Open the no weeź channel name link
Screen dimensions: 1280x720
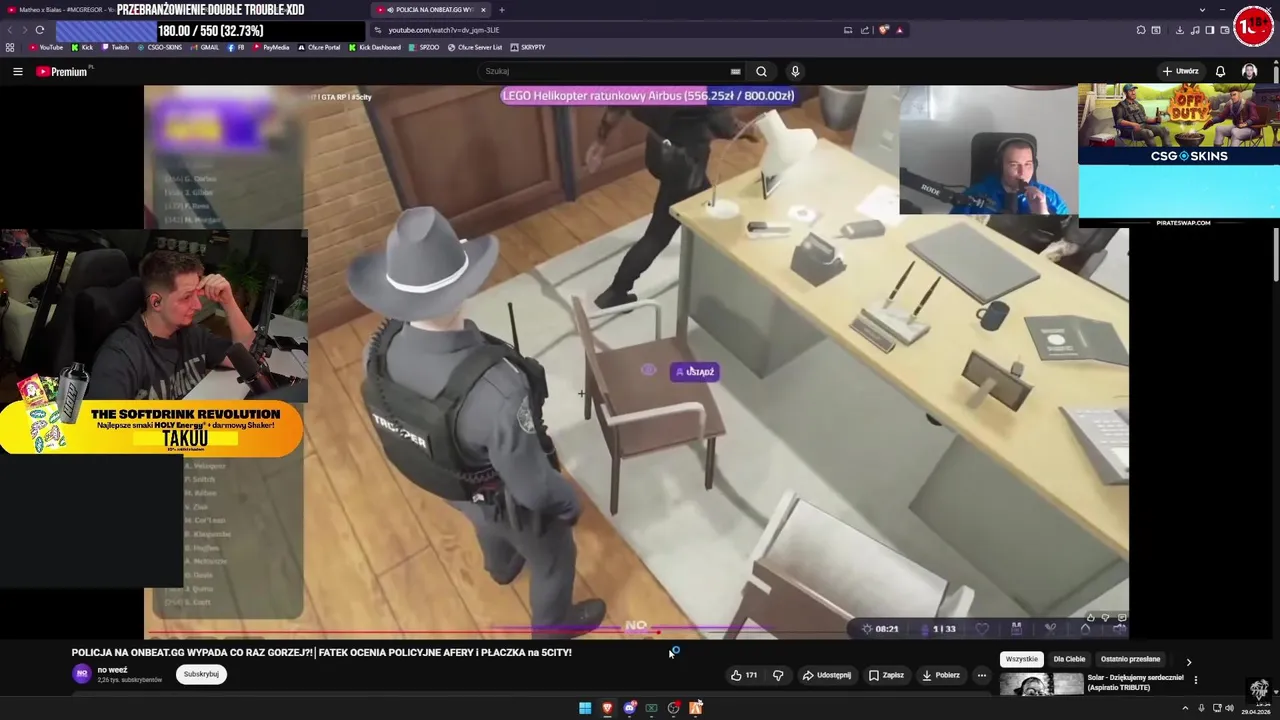click(x=112, y=669)
